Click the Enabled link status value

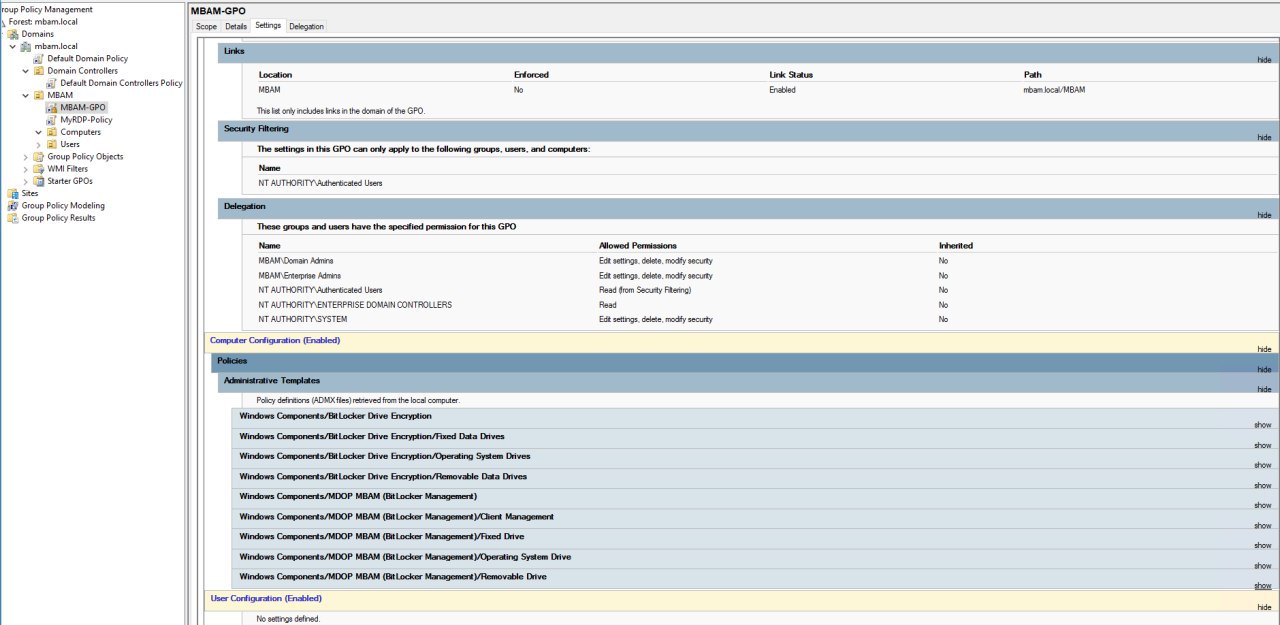(782, 90)
